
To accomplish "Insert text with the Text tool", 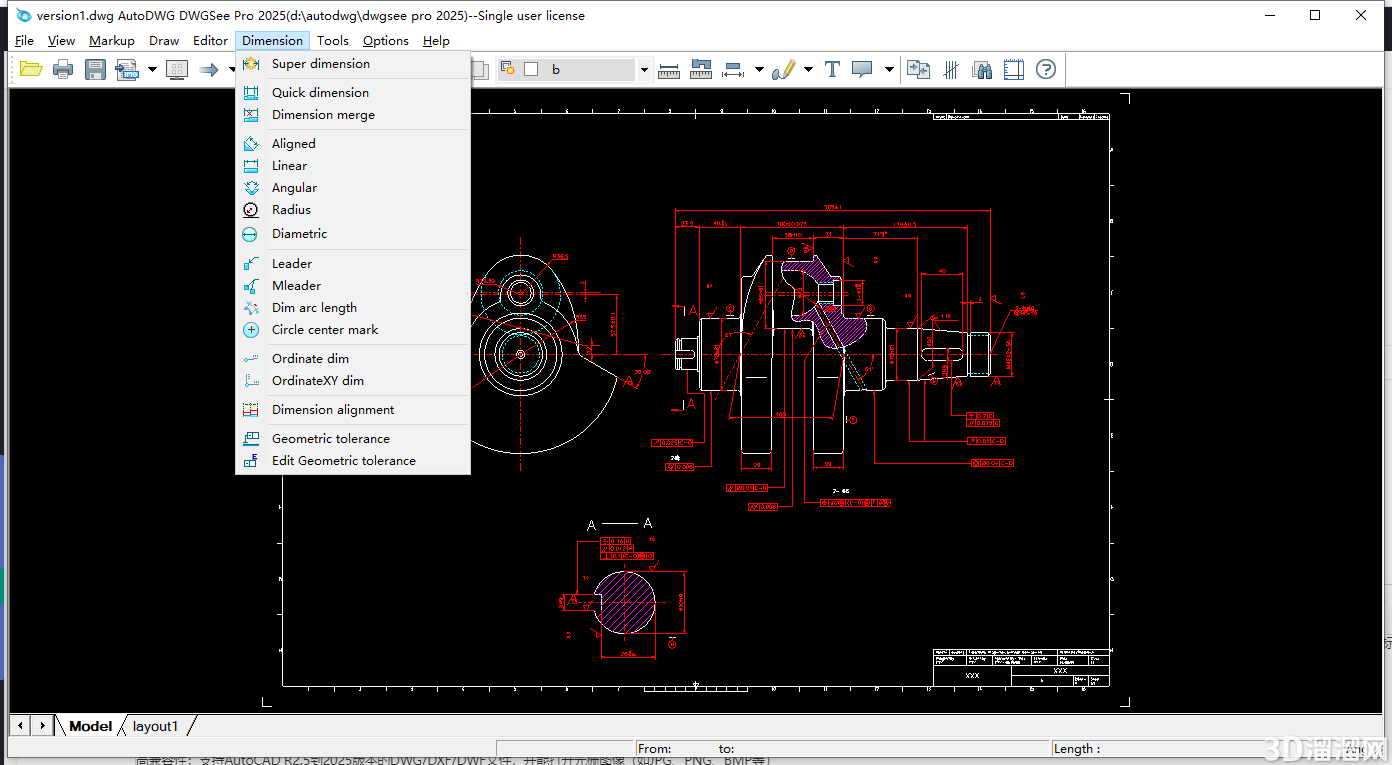I will (832, 69).
